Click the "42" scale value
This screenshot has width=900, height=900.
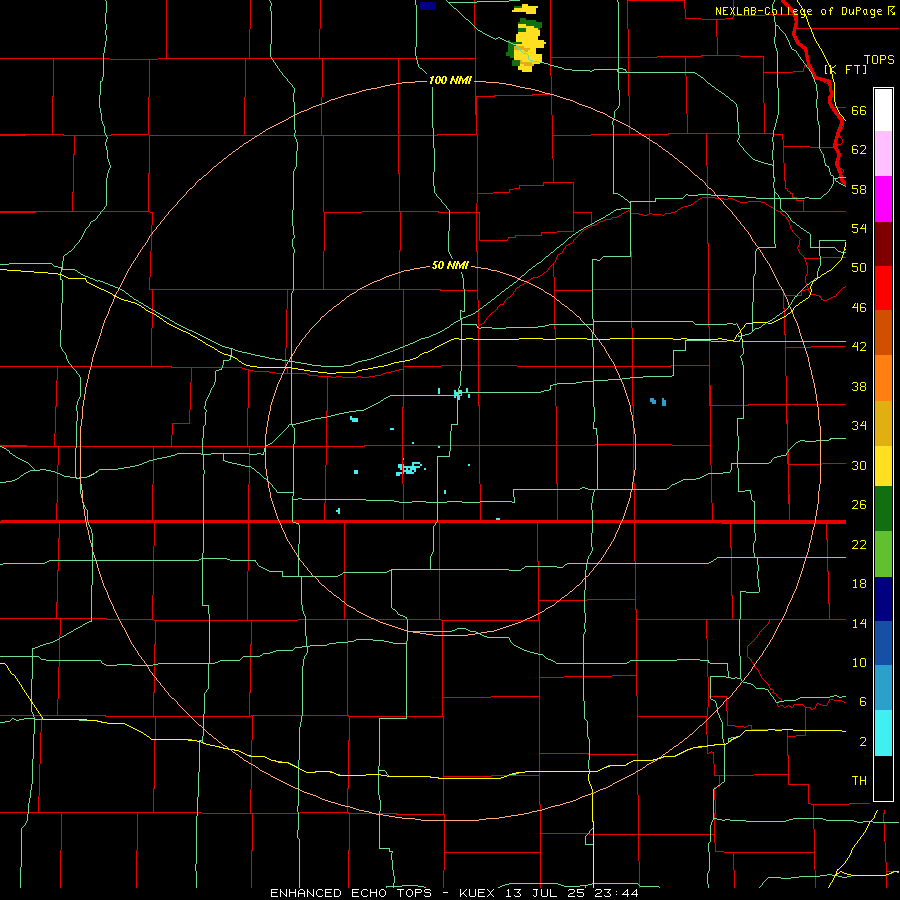coord(859,346)
